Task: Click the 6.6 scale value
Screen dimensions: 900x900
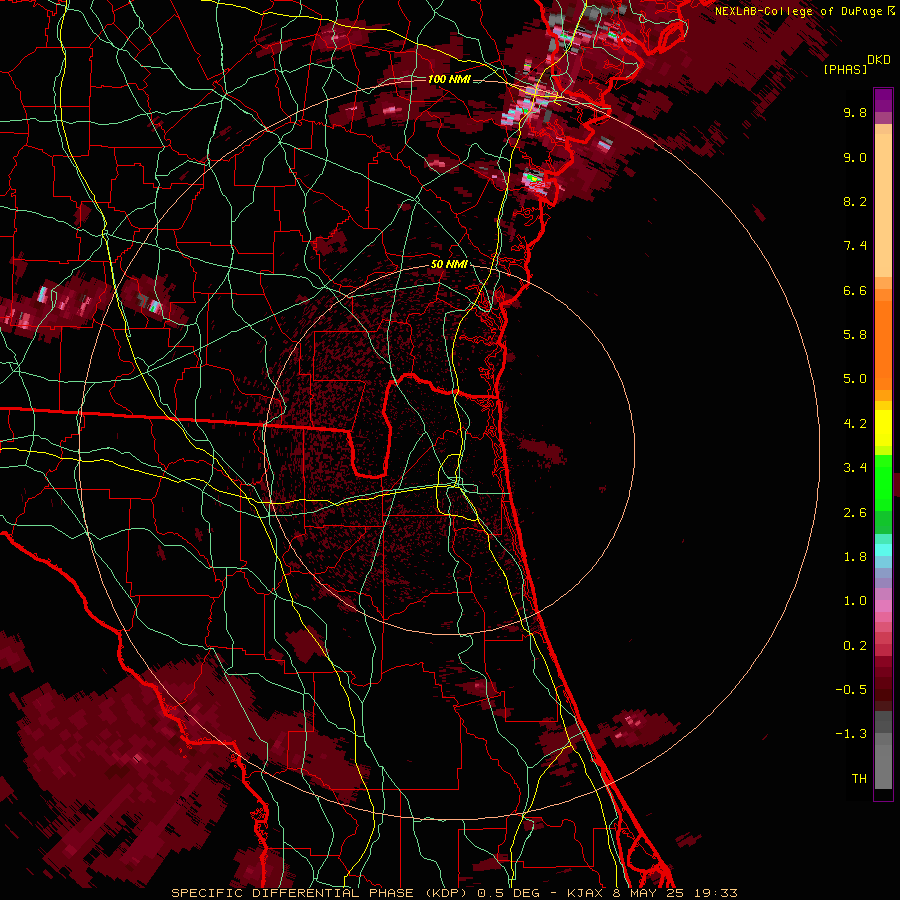Action: [855, 290]
